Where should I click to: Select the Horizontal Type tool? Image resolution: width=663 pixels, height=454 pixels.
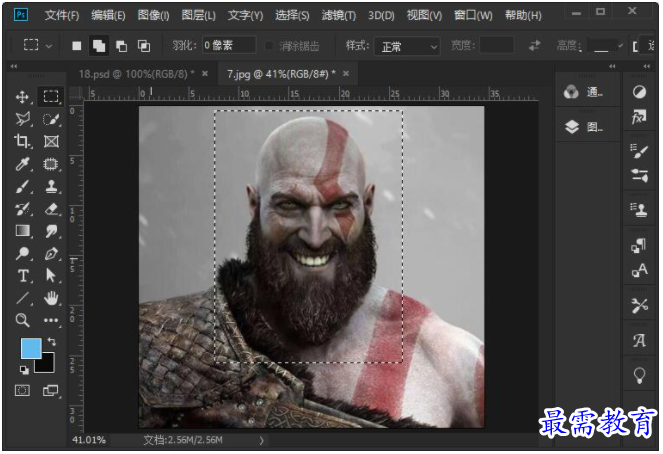[x=22, y=276]
